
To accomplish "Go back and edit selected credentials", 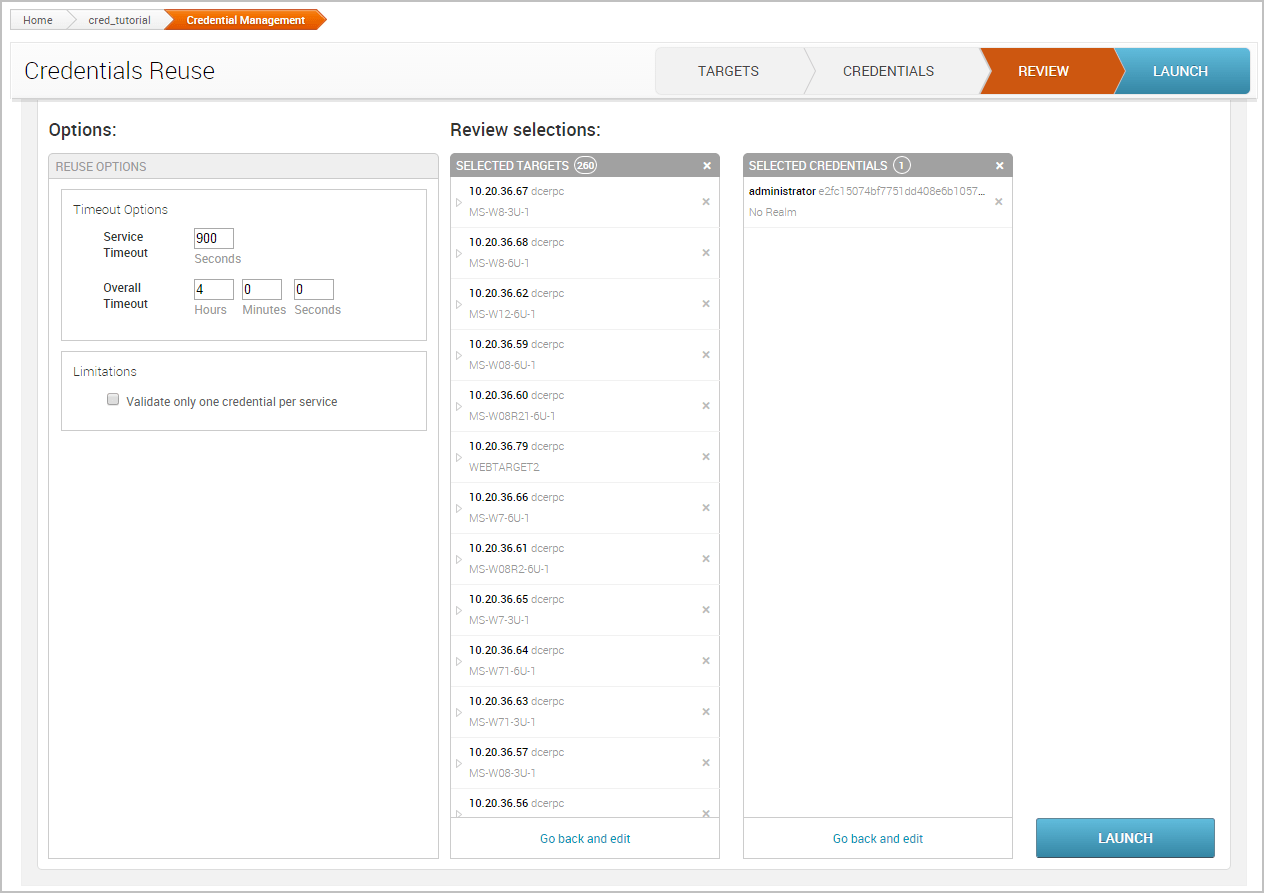I will (878, 839).
